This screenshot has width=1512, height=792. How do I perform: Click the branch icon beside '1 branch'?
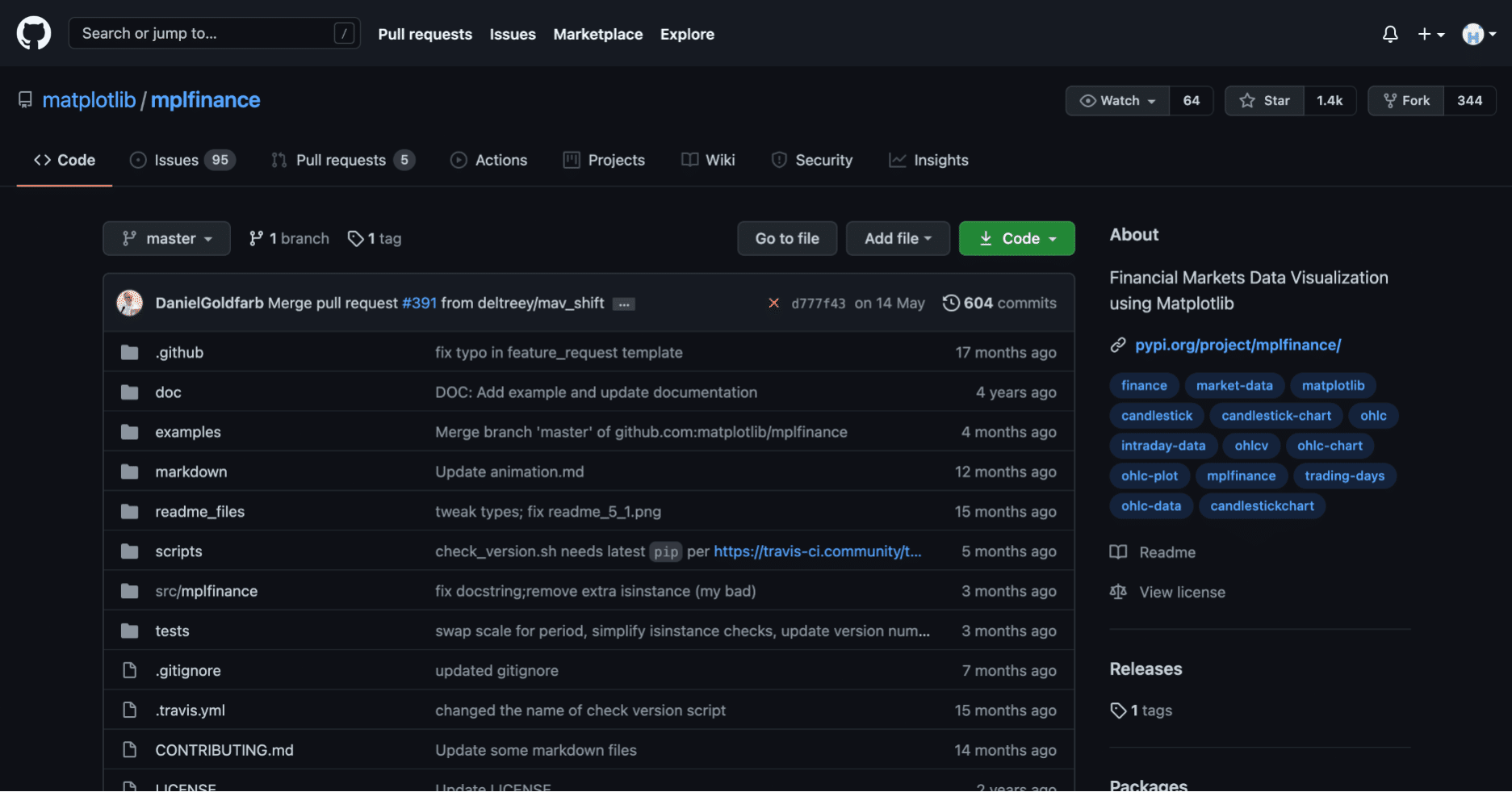[x=257, y=238]
